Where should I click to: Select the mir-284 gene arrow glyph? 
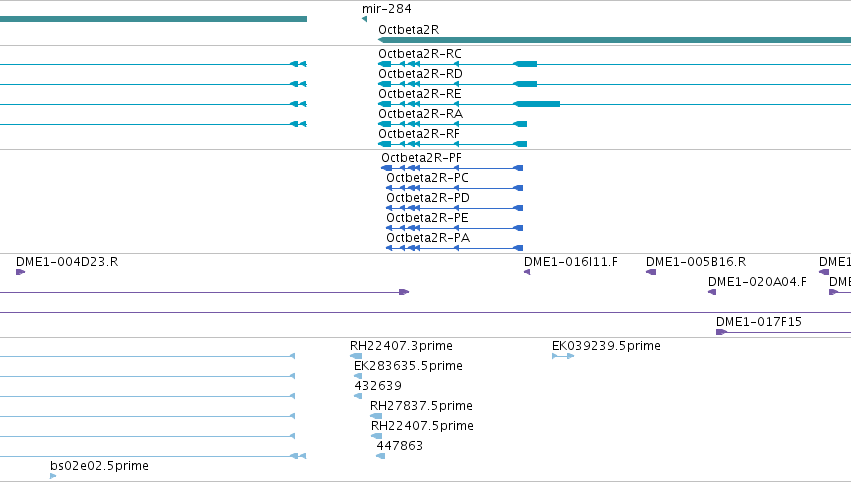[x=364, y=19]
